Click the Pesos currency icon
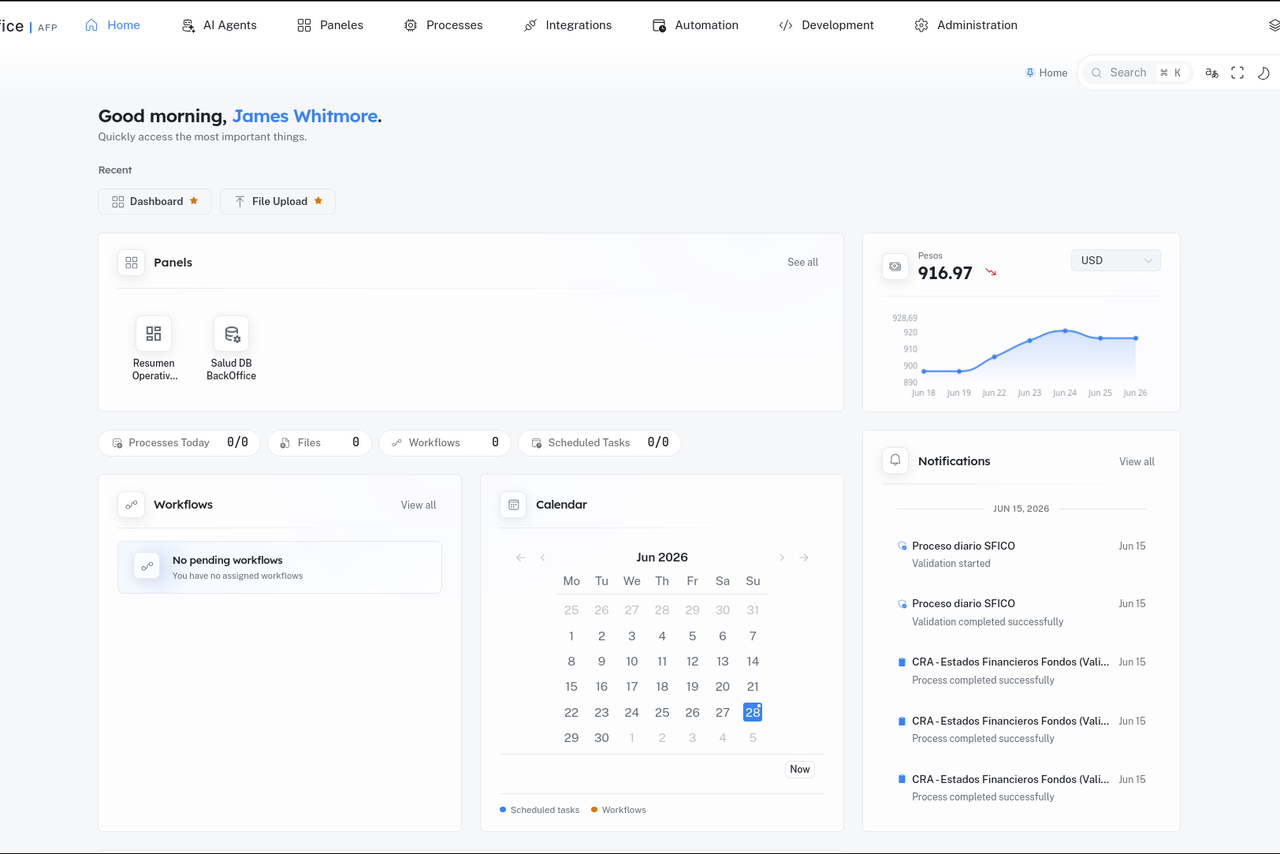 click(x=895, y=267)
